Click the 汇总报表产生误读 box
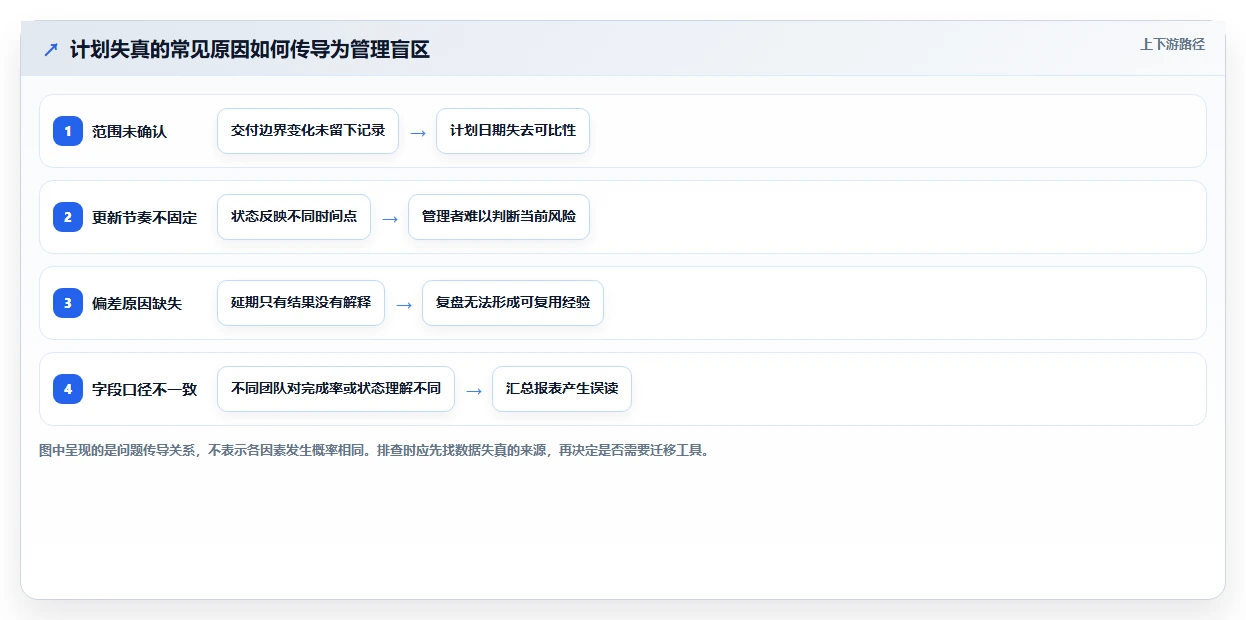The height and width of the screenshot is (620, 1246). point(562,389)
